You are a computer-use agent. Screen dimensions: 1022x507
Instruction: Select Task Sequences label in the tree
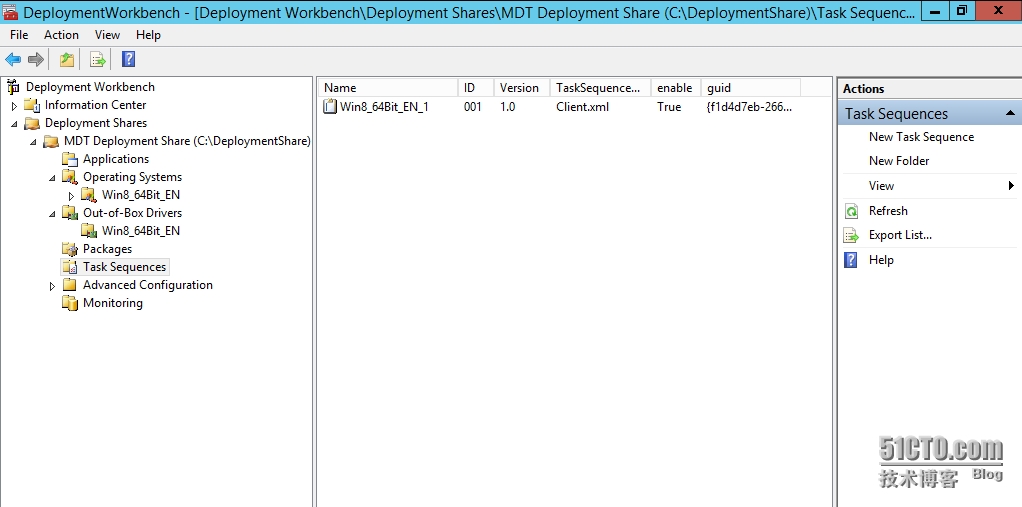click(124, 267)
